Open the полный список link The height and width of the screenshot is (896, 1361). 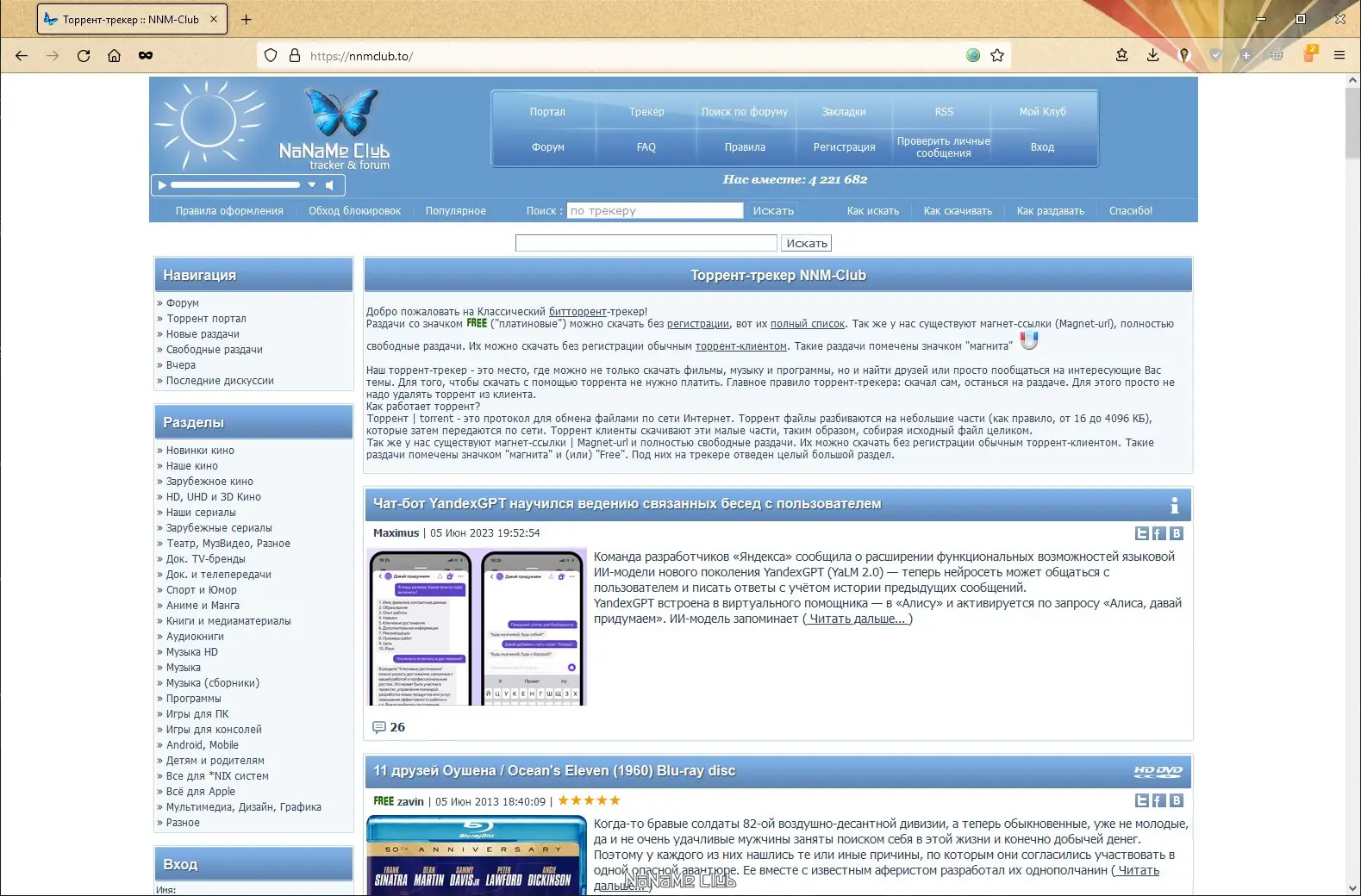tap(808, 324)
